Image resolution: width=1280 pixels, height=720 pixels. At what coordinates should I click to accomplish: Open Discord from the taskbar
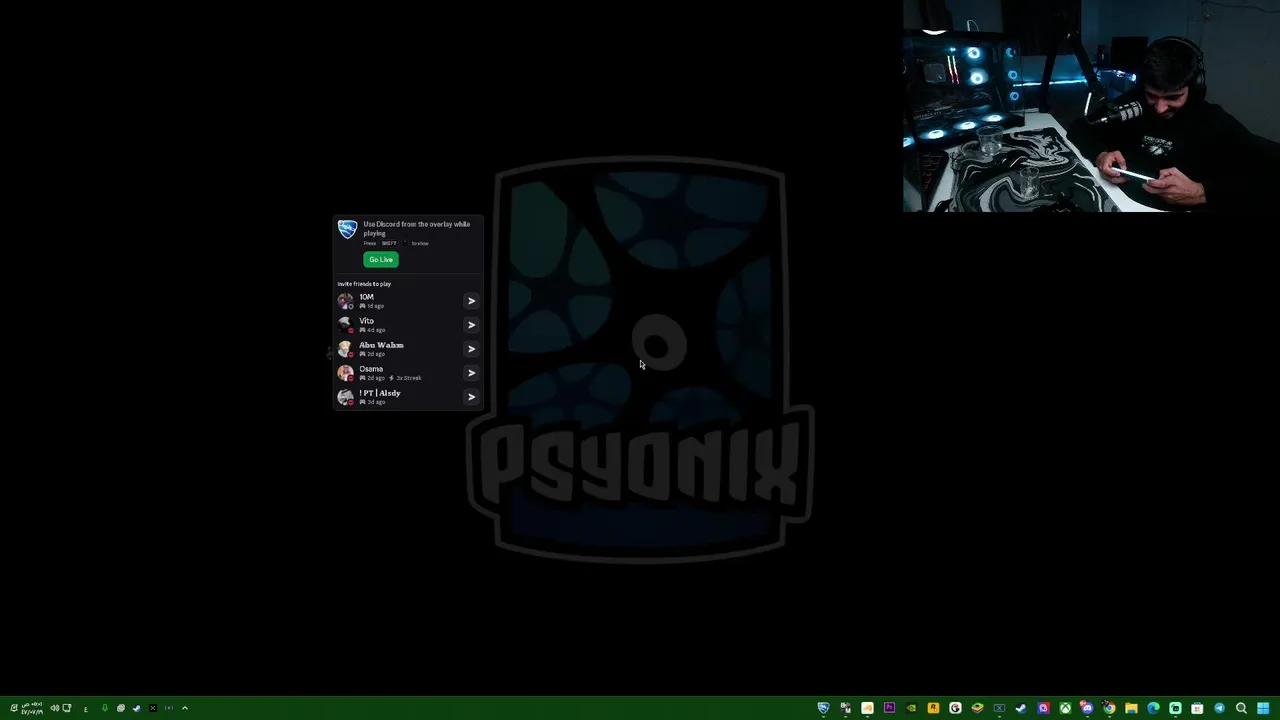tap(1087, 708)
